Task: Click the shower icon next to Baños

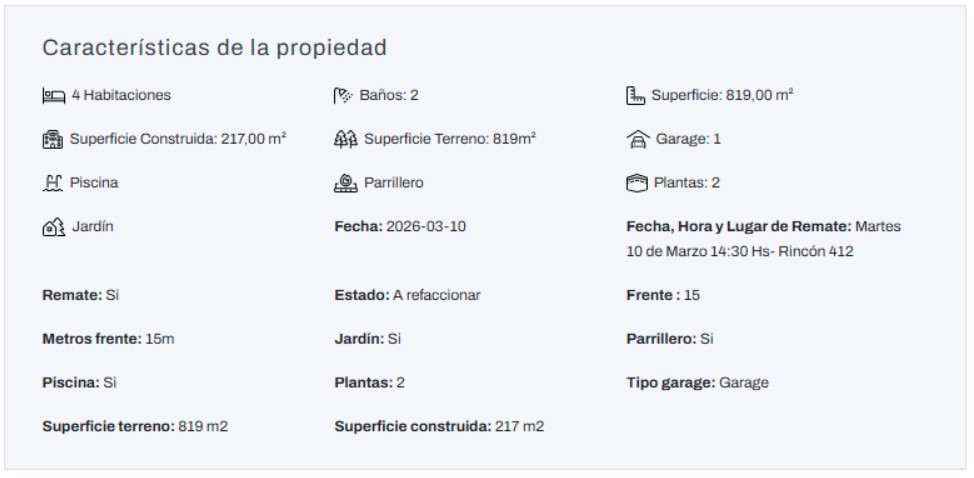Action: click(x=343, y=96)
